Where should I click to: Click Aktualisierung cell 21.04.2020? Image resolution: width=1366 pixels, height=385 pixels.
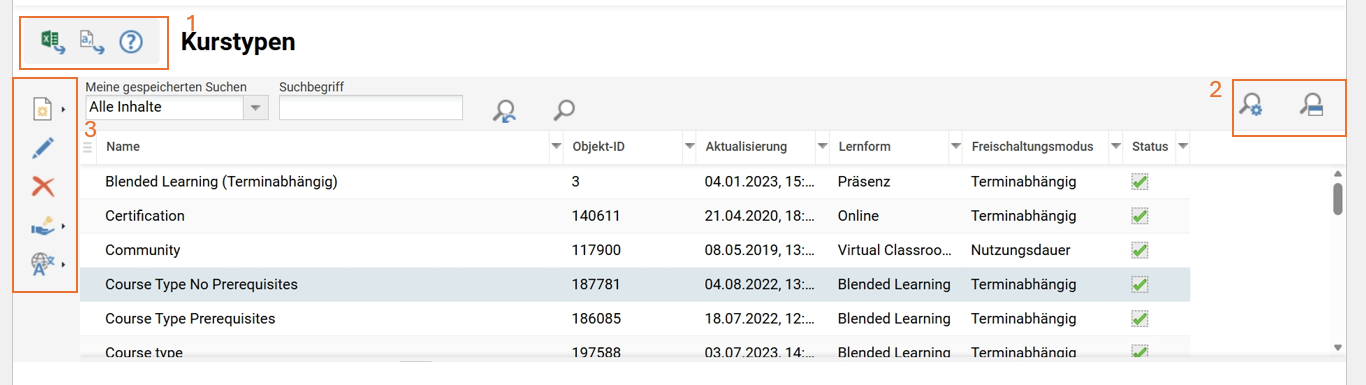click(760, 216)
